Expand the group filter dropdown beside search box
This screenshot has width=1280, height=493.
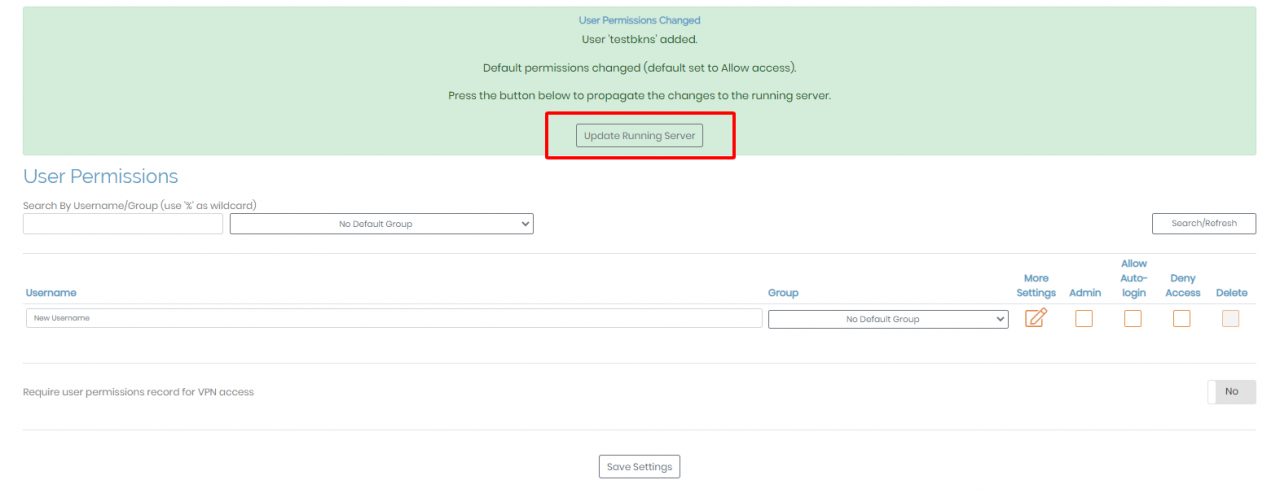pyautogui.click(x=381, y=224)
